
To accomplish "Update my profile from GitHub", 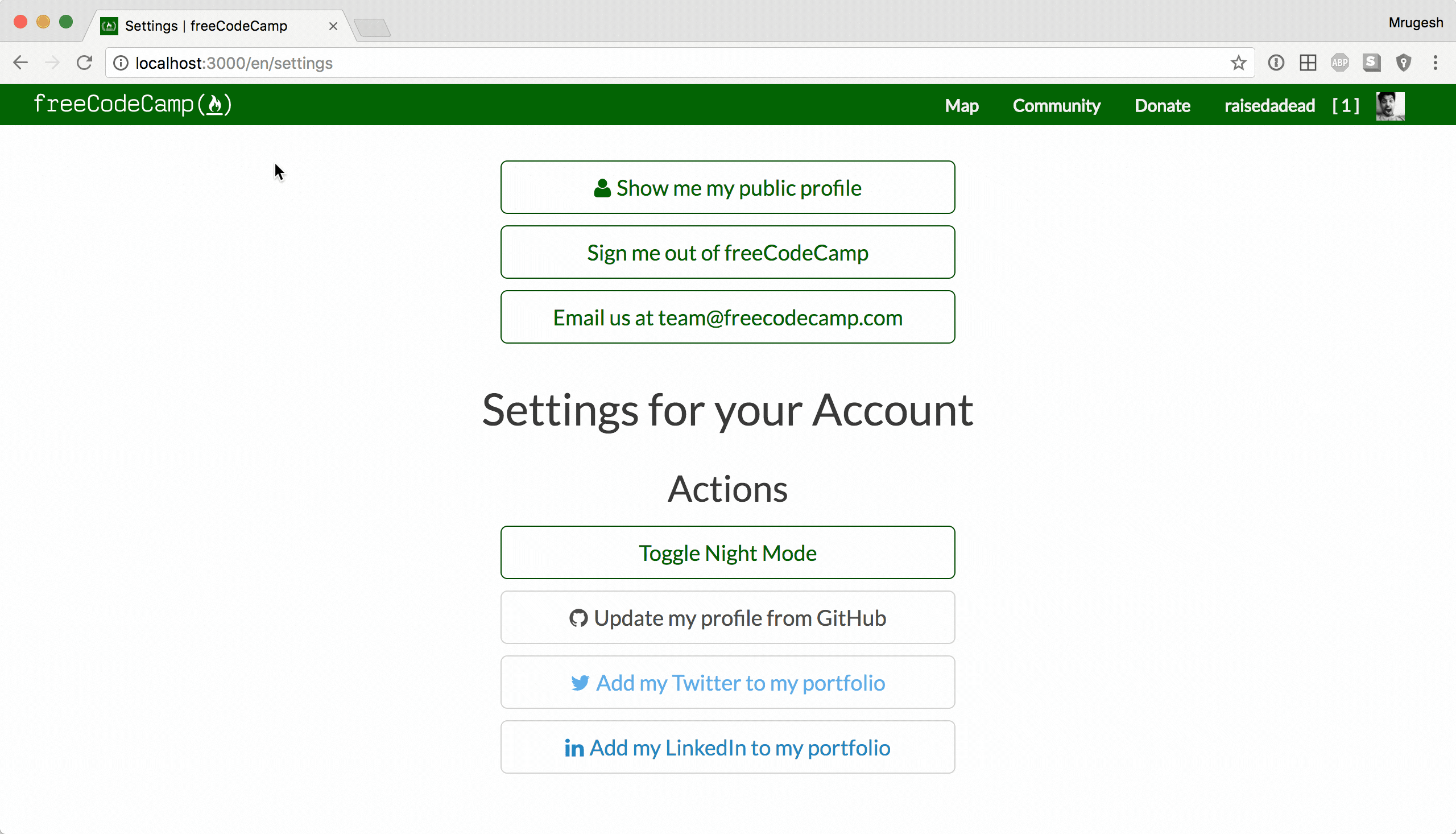I will (x=727, y=617).
